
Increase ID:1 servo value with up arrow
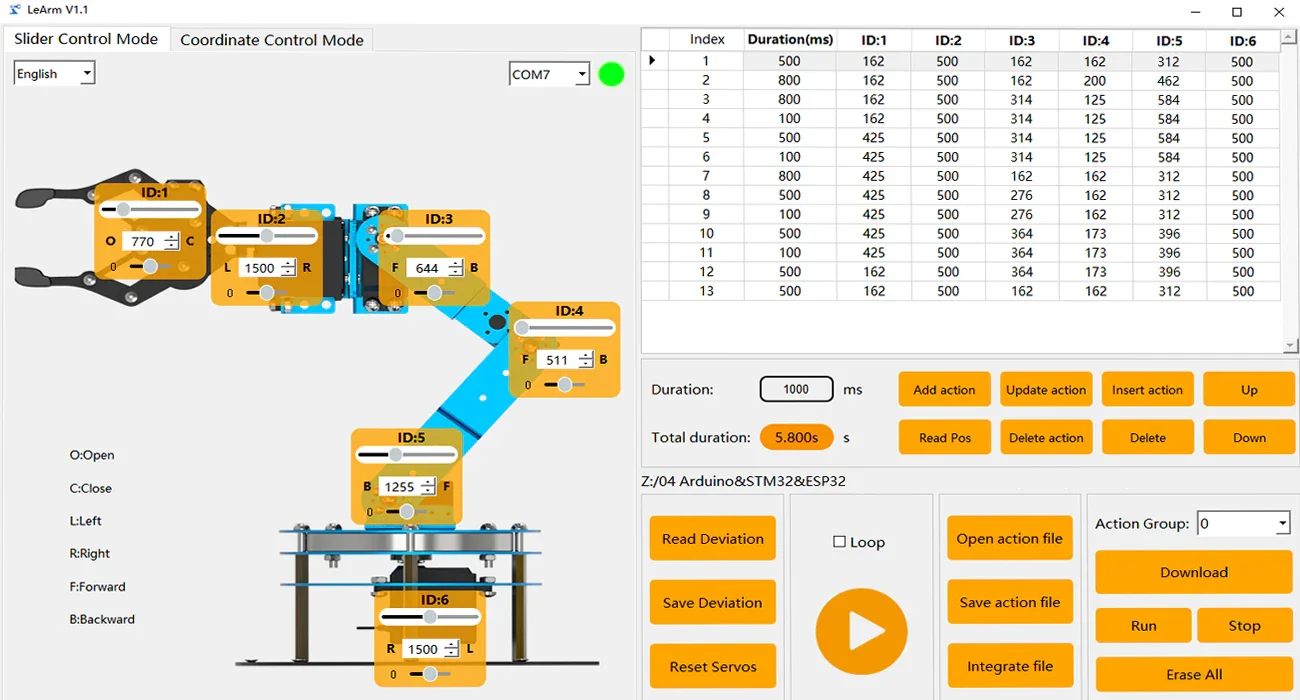coord(172,237)
